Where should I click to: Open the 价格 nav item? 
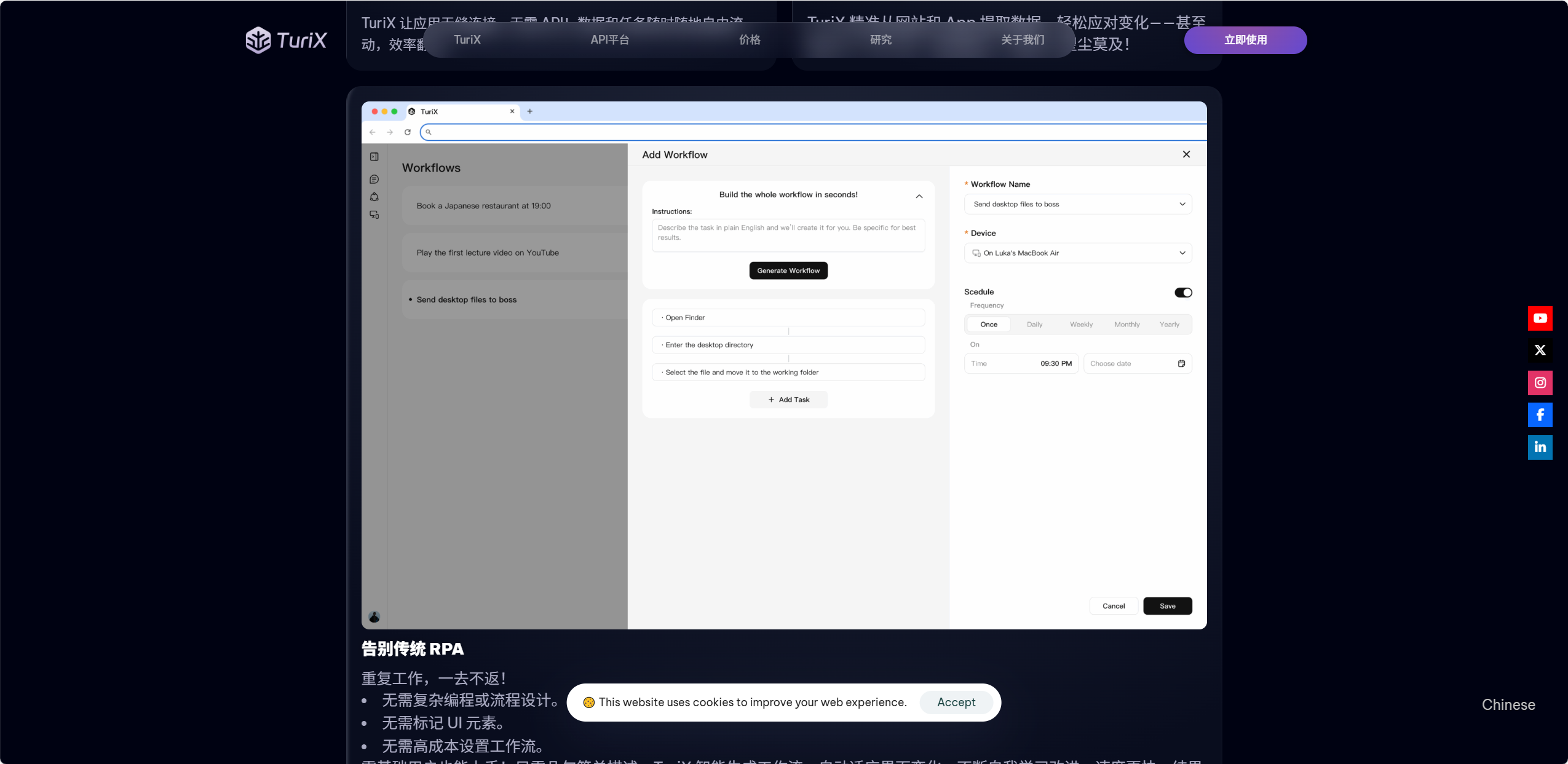click(x=750, y=40)
